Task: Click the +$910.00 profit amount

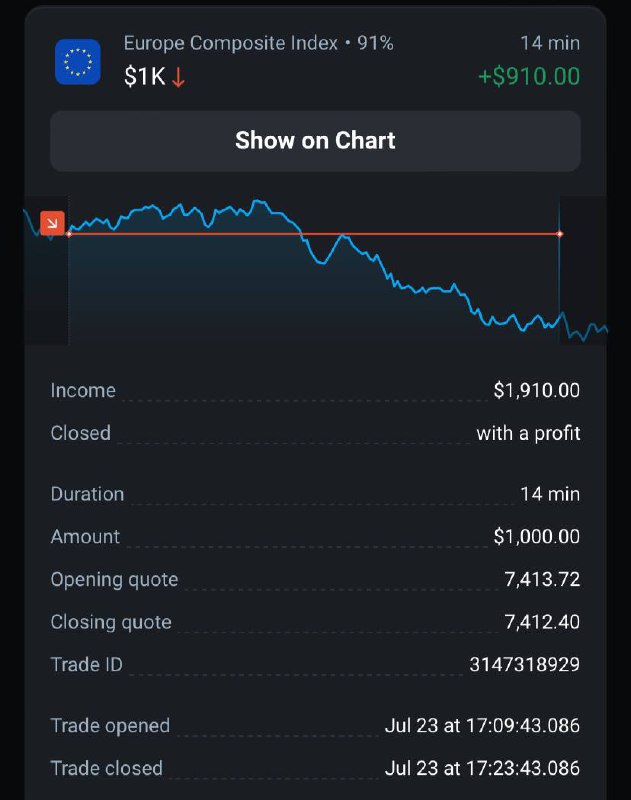Action: click(x=528, y=77)
